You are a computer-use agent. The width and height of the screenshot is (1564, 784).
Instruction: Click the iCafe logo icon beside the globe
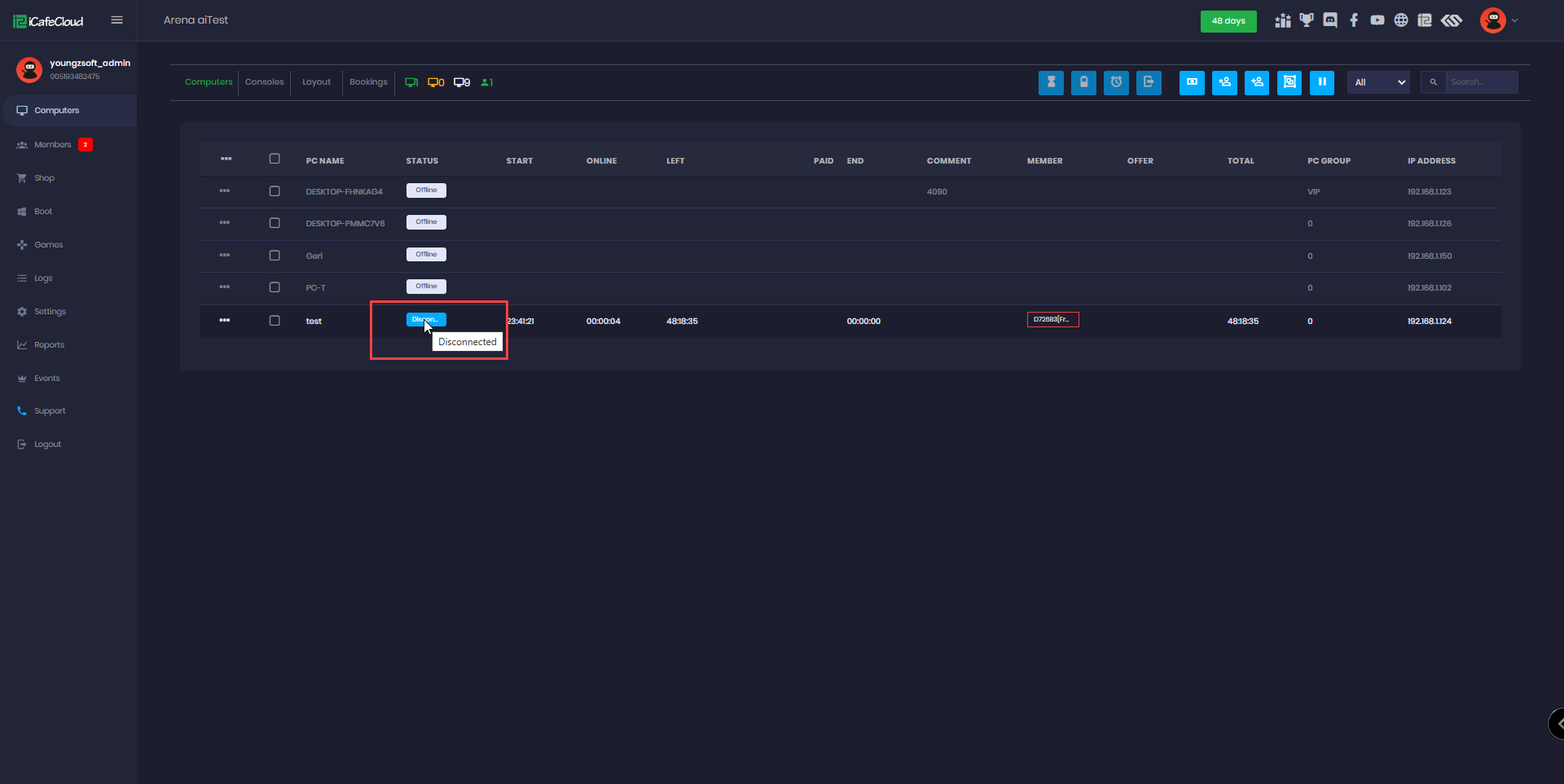coord(1425,20)
